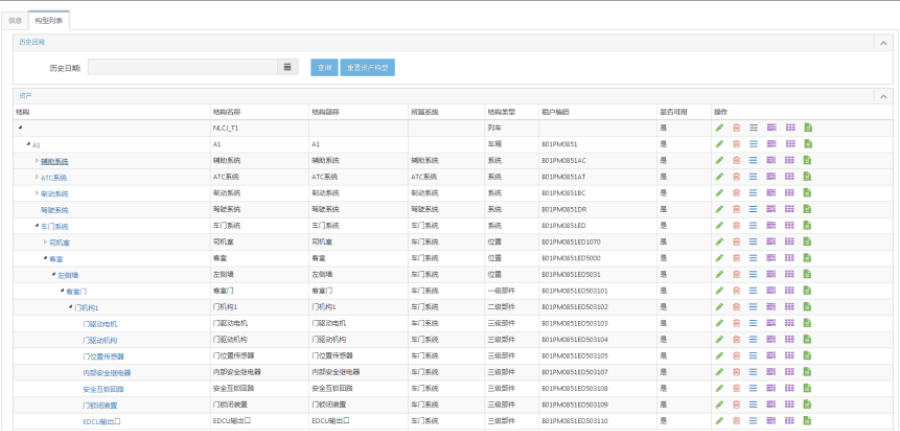Open the calendar picker beside 历史日期 field
Screen dimensions: 900x431
288,67
